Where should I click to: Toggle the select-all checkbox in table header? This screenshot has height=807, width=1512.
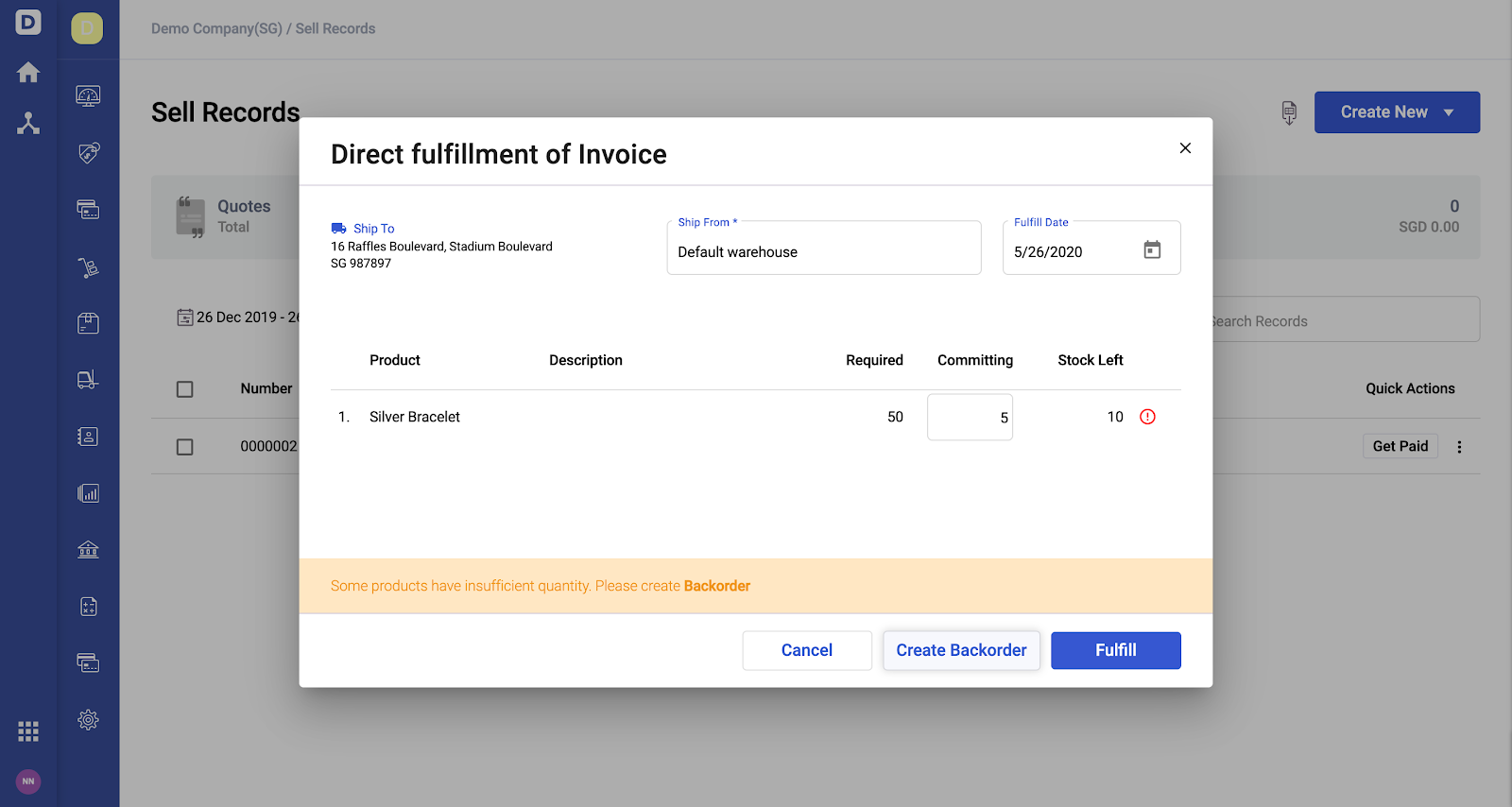(x=185, y=389)
